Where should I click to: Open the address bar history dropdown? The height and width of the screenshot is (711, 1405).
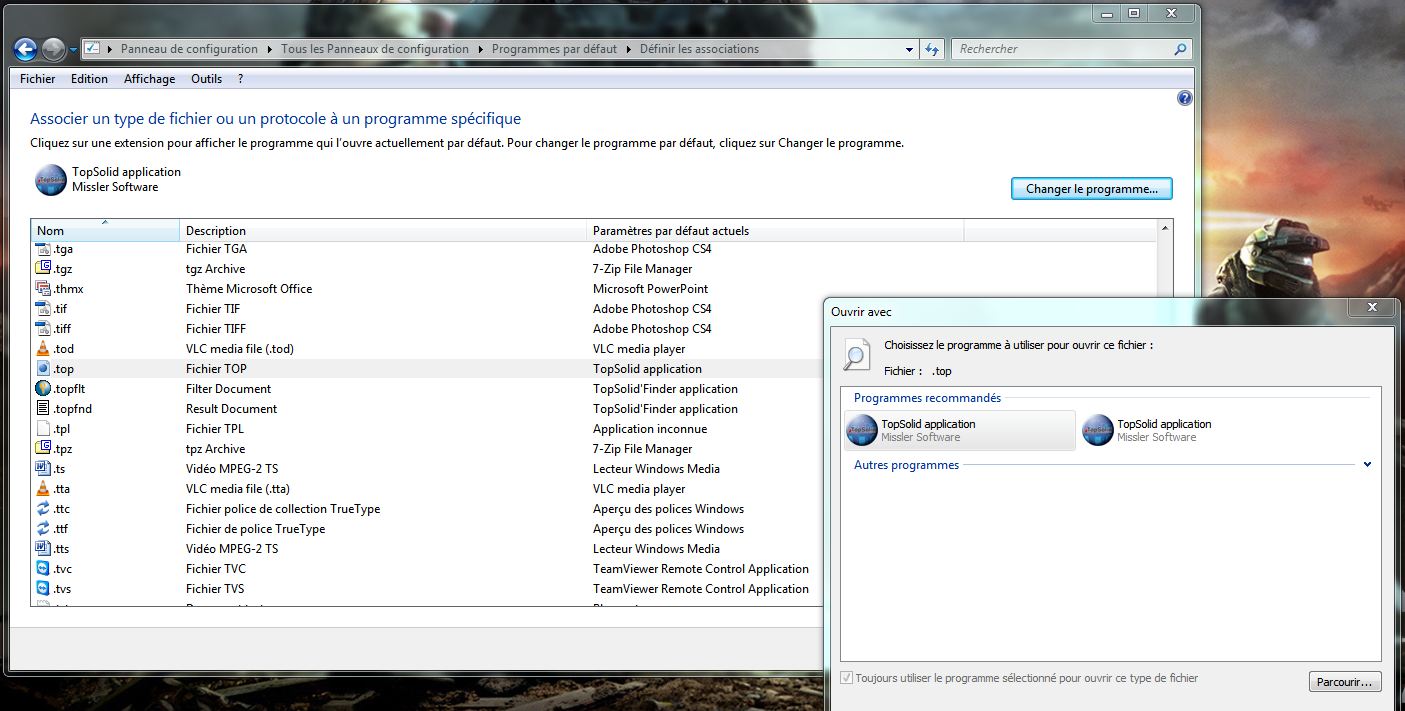[x=909, y=49]
